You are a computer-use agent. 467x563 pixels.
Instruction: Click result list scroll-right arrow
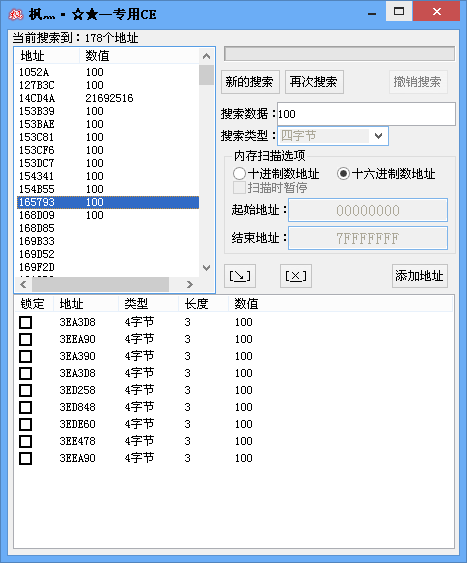point(190,284)
